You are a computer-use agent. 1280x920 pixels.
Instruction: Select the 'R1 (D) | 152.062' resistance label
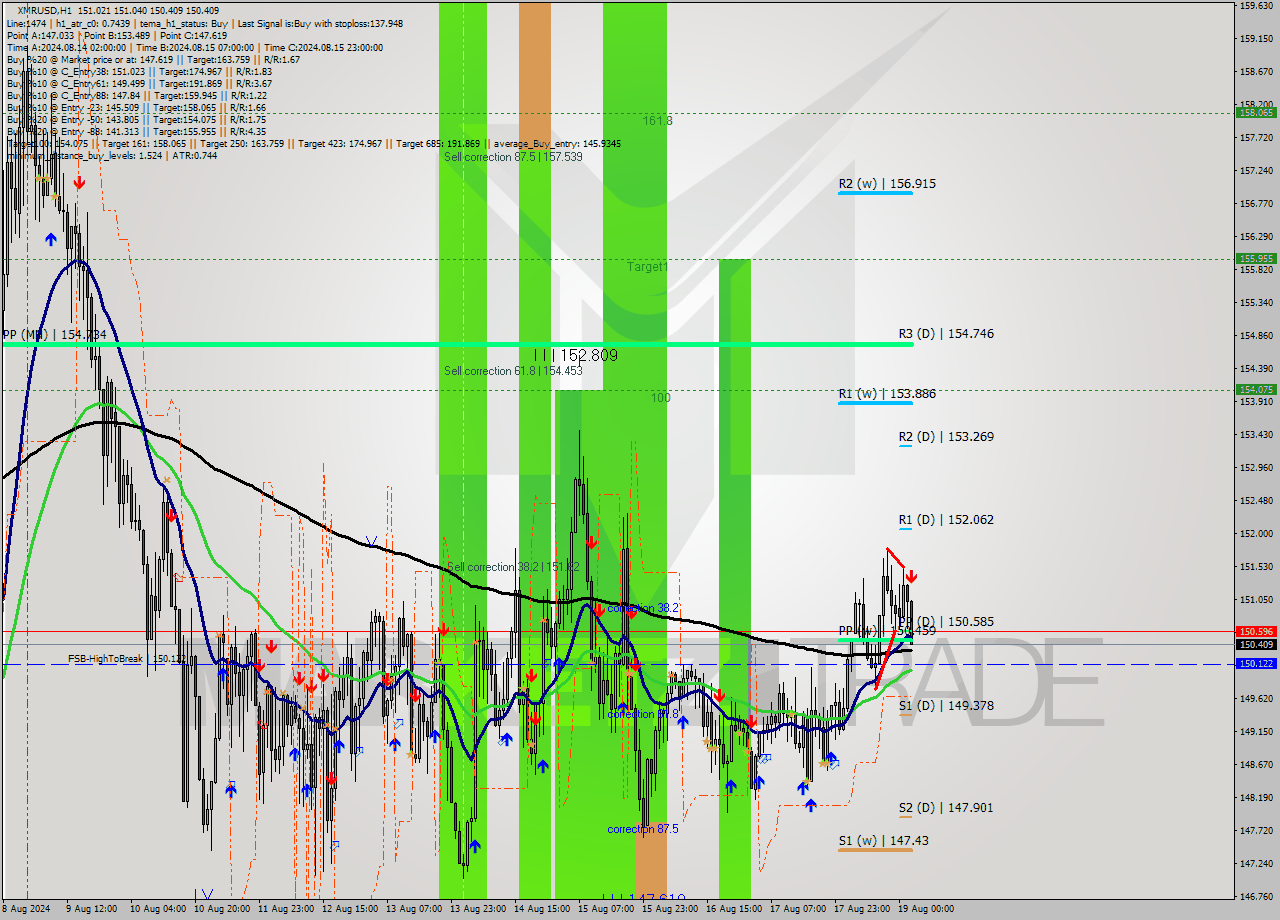tap(946, 520)
